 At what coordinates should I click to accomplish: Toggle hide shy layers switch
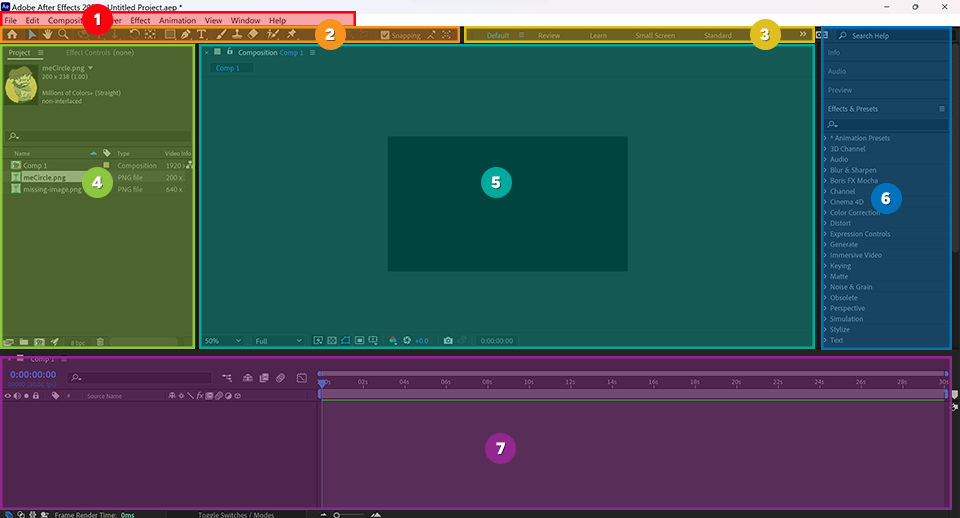247,378
